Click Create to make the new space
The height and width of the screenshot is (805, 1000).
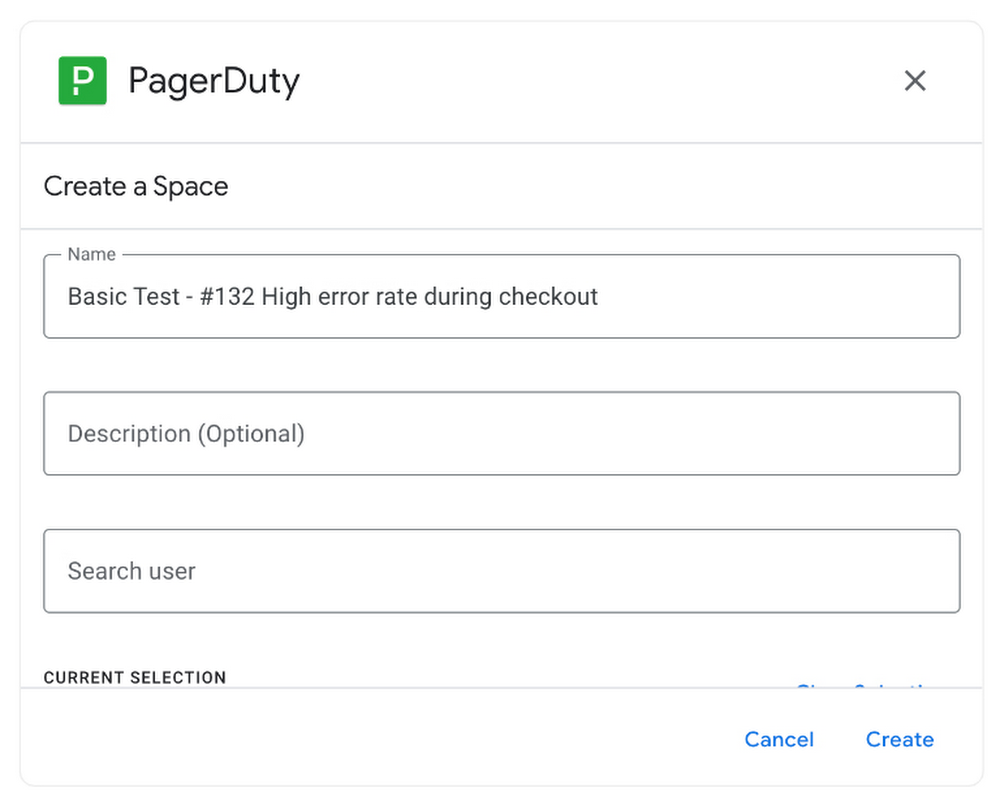click(899, 739)
